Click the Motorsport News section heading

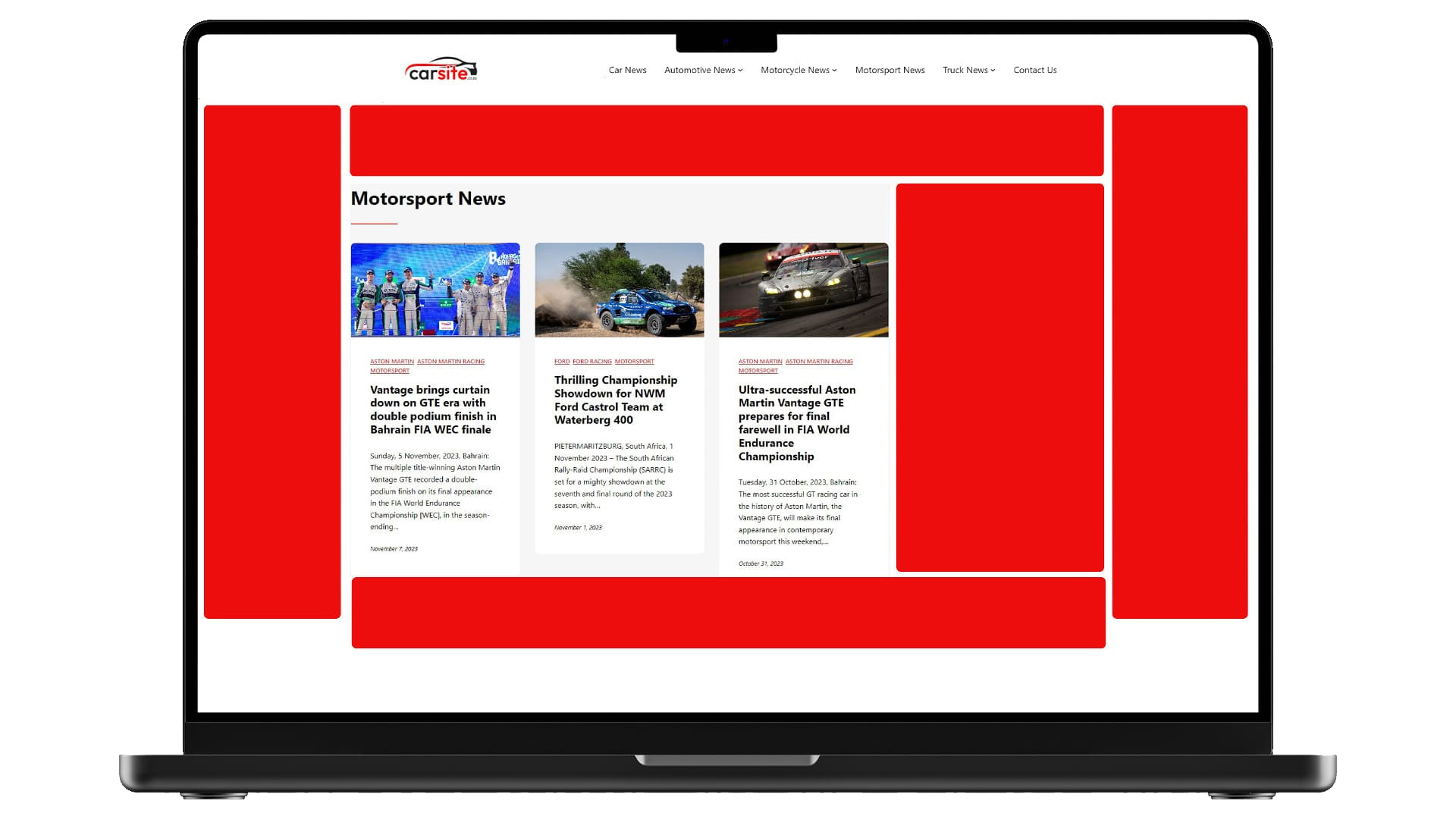[428, 199]
